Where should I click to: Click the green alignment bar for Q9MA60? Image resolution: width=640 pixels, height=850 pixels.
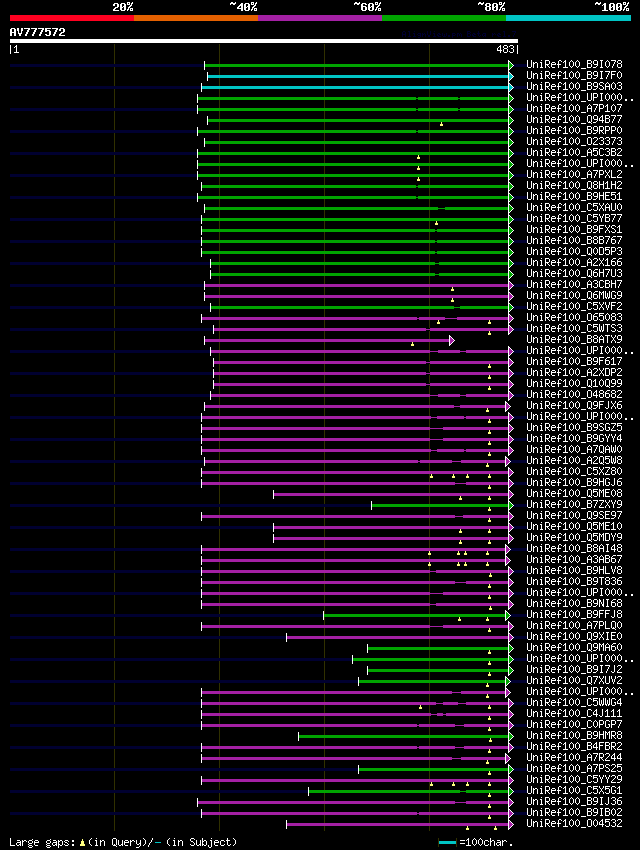pos(439,648)
